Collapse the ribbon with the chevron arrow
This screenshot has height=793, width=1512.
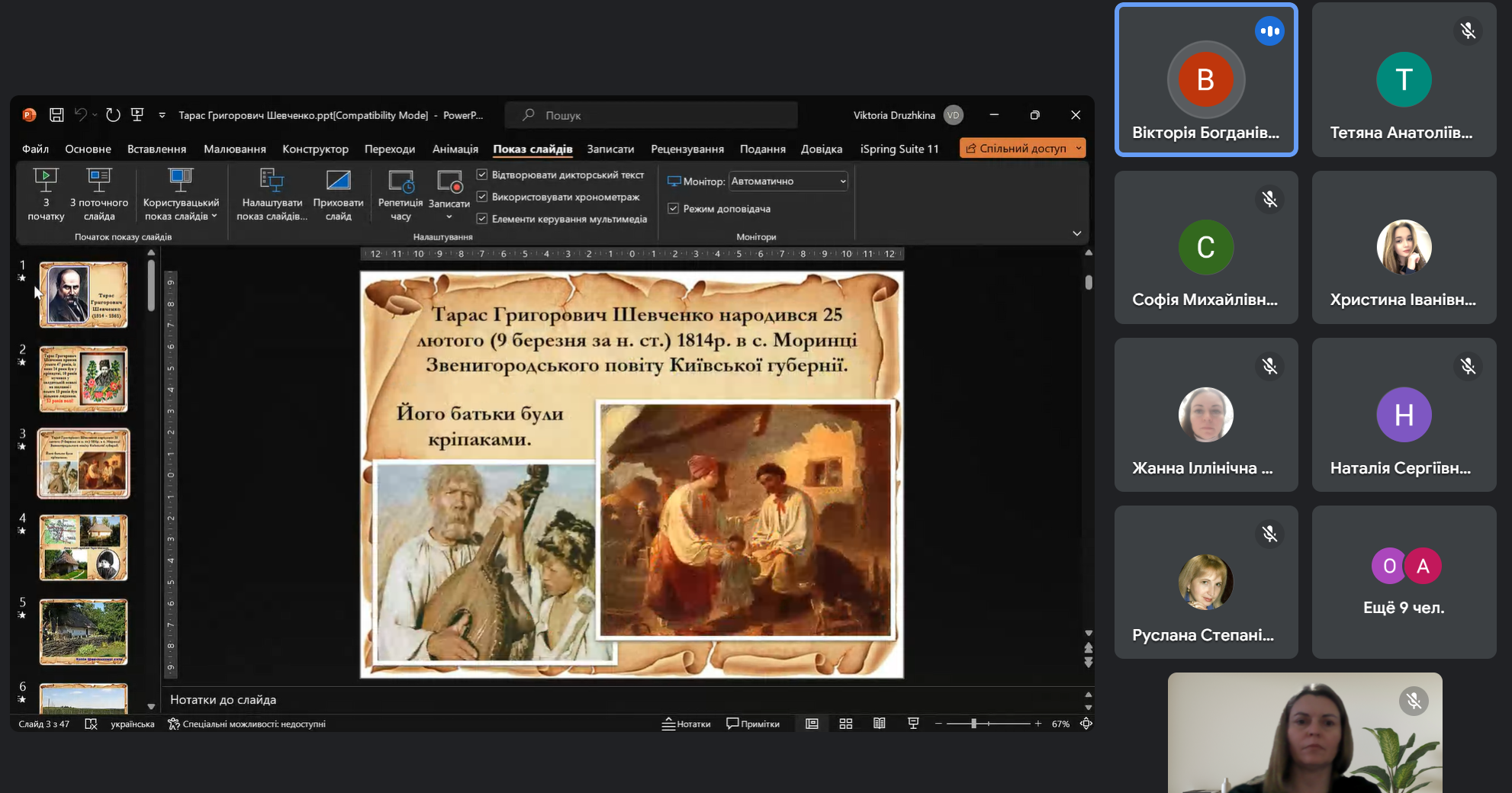[x=1077, y=233]
